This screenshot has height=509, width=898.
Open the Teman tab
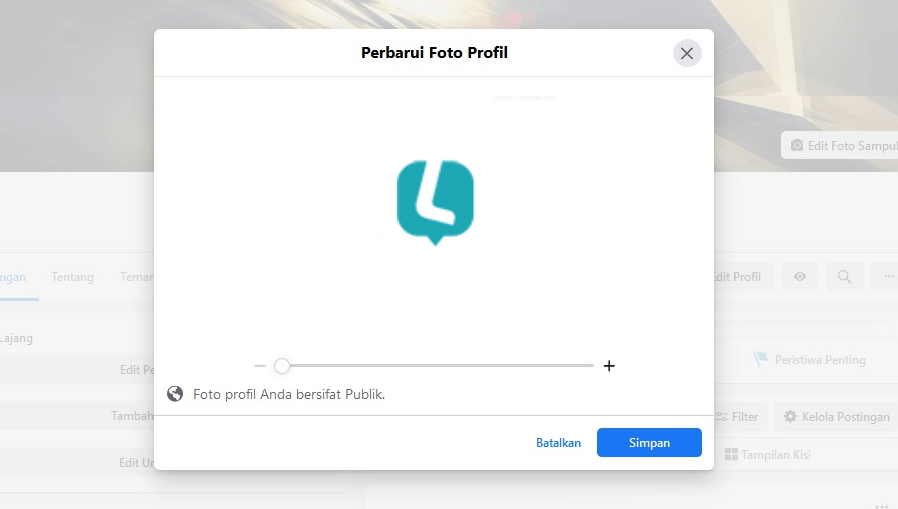136,277
